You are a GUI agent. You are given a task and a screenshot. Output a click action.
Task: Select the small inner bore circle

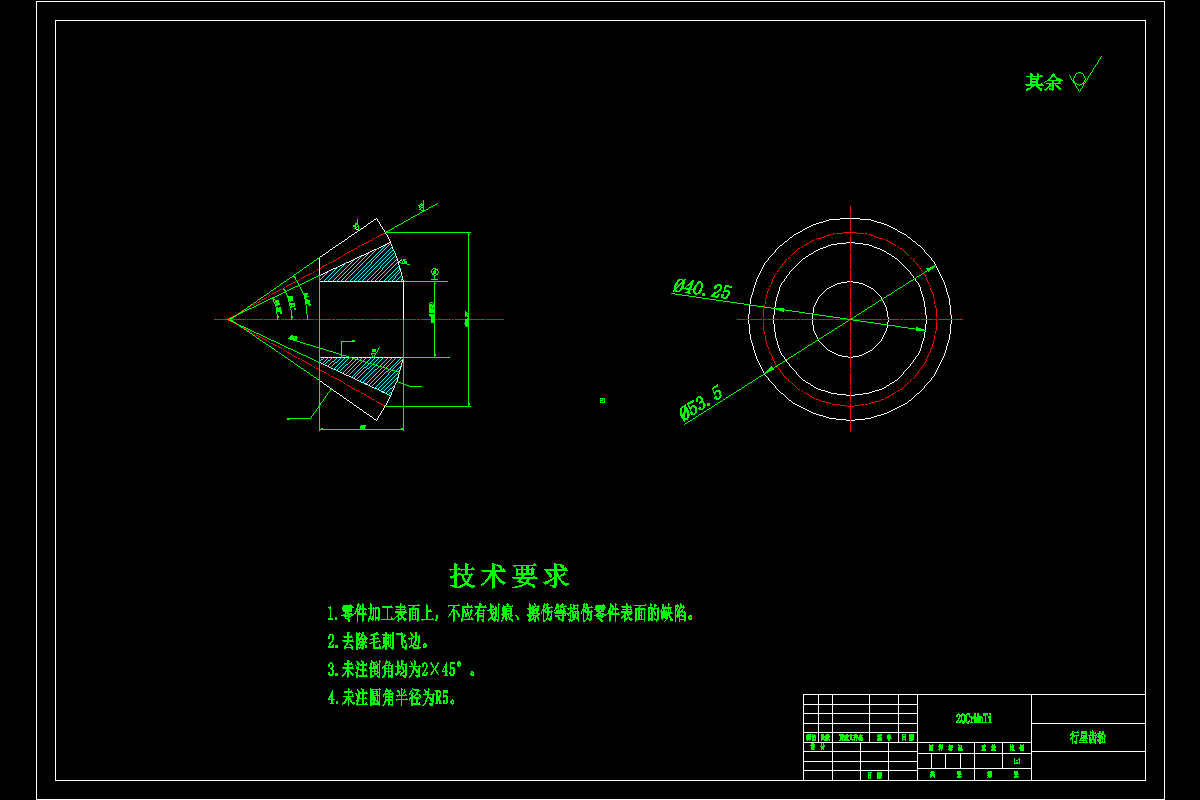point(850,319)
